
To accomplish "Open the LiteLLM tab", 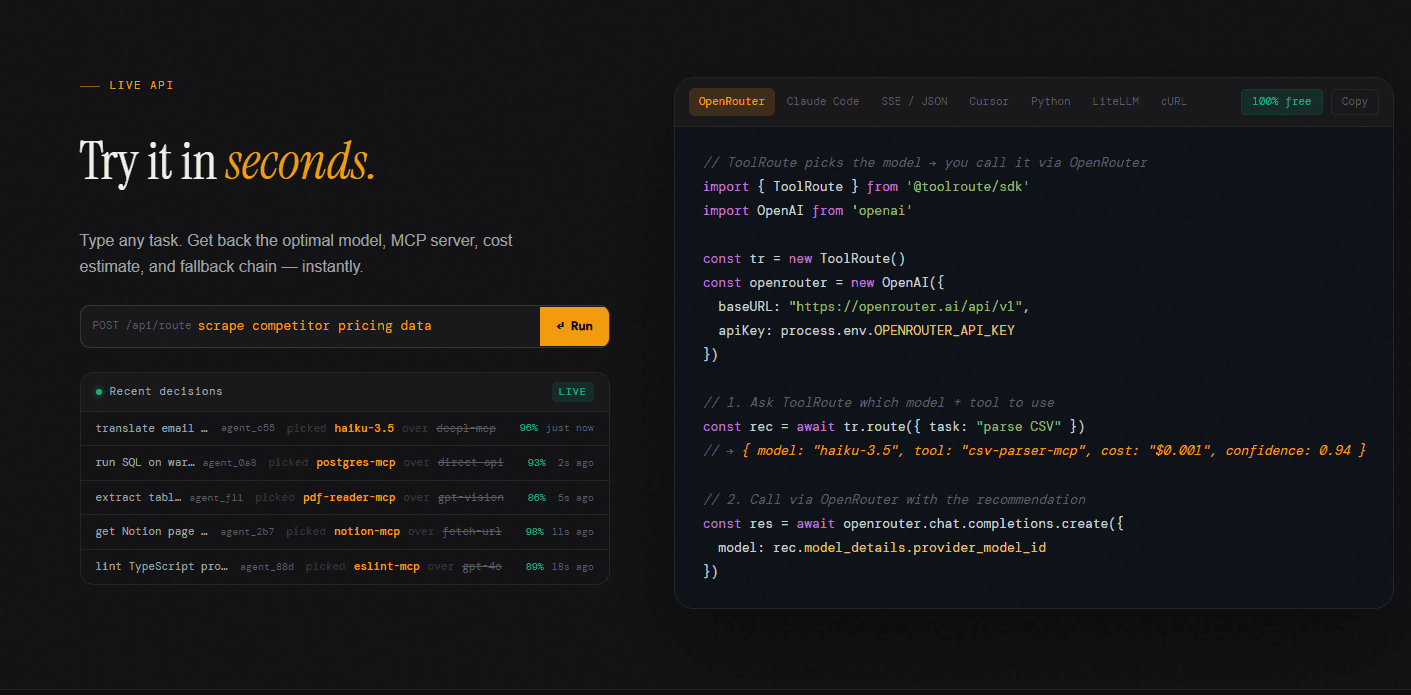I will click(x=1116, y=102).
